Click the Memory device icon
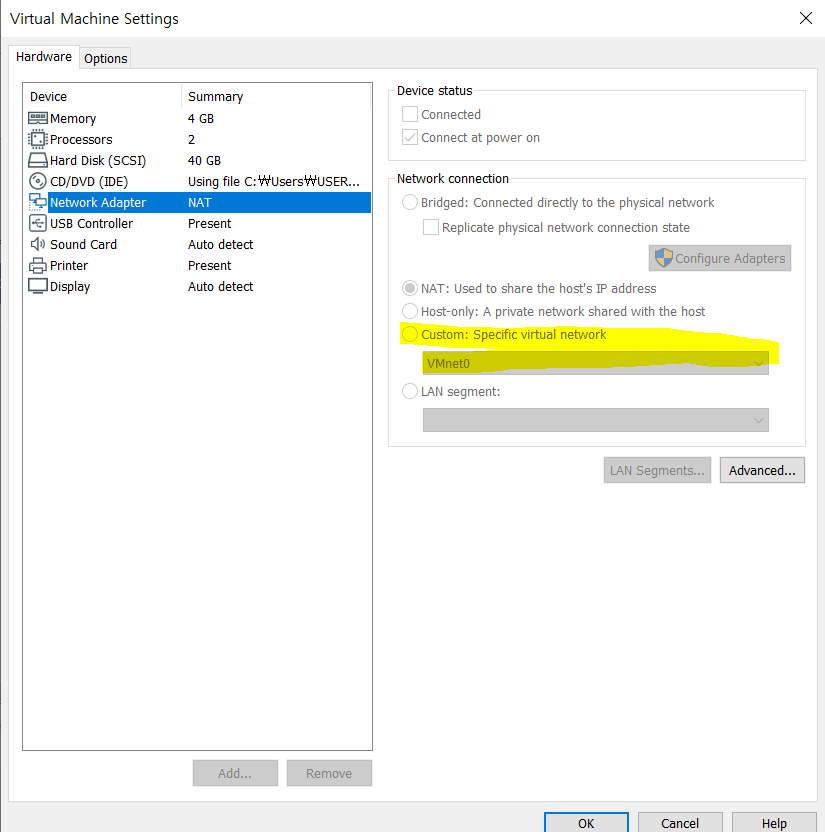 pyautogui.click(x=38, y=118)
